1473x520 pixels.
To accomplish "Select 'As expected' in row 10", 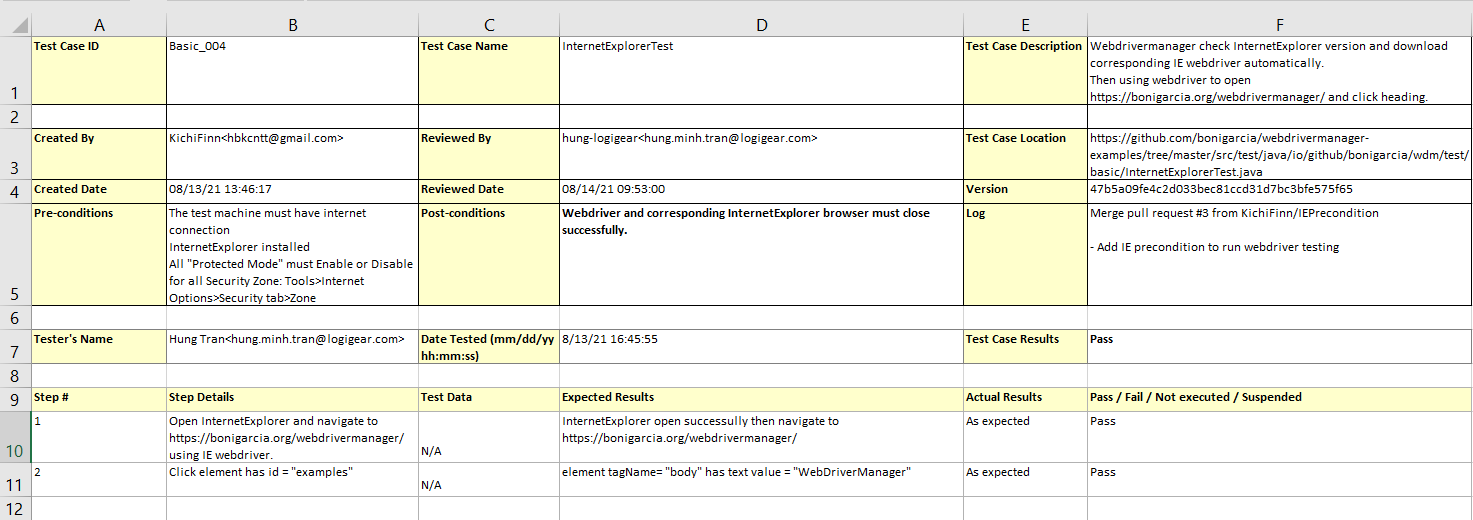I will coord(1025,438).
